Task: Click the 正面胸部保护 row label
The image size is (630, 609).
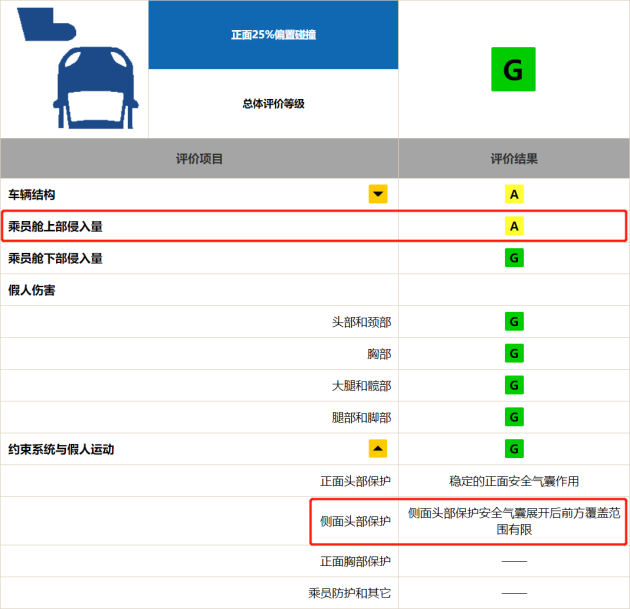Action: coord(355,561)
